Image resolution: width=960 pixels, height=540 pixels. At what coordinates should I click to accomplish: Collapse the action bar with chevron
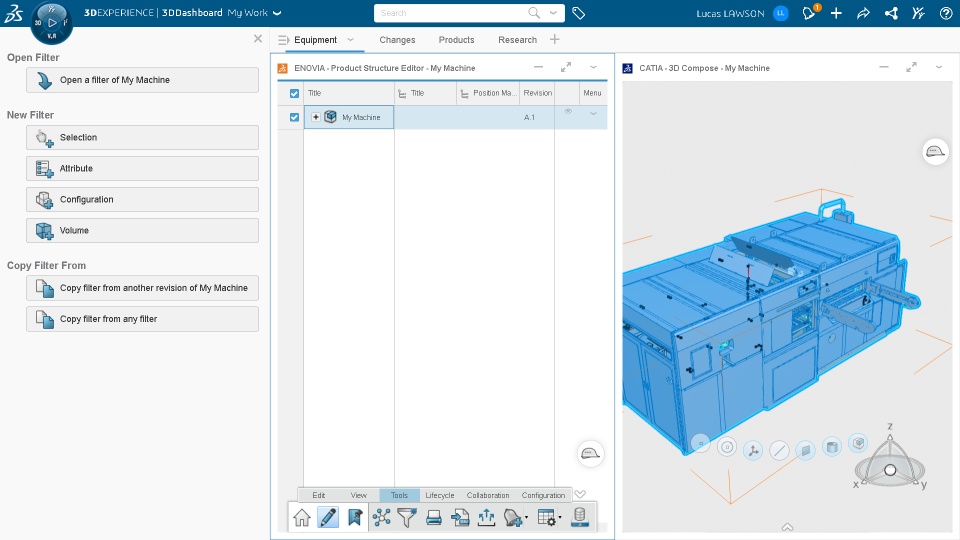tap(580, 495)
